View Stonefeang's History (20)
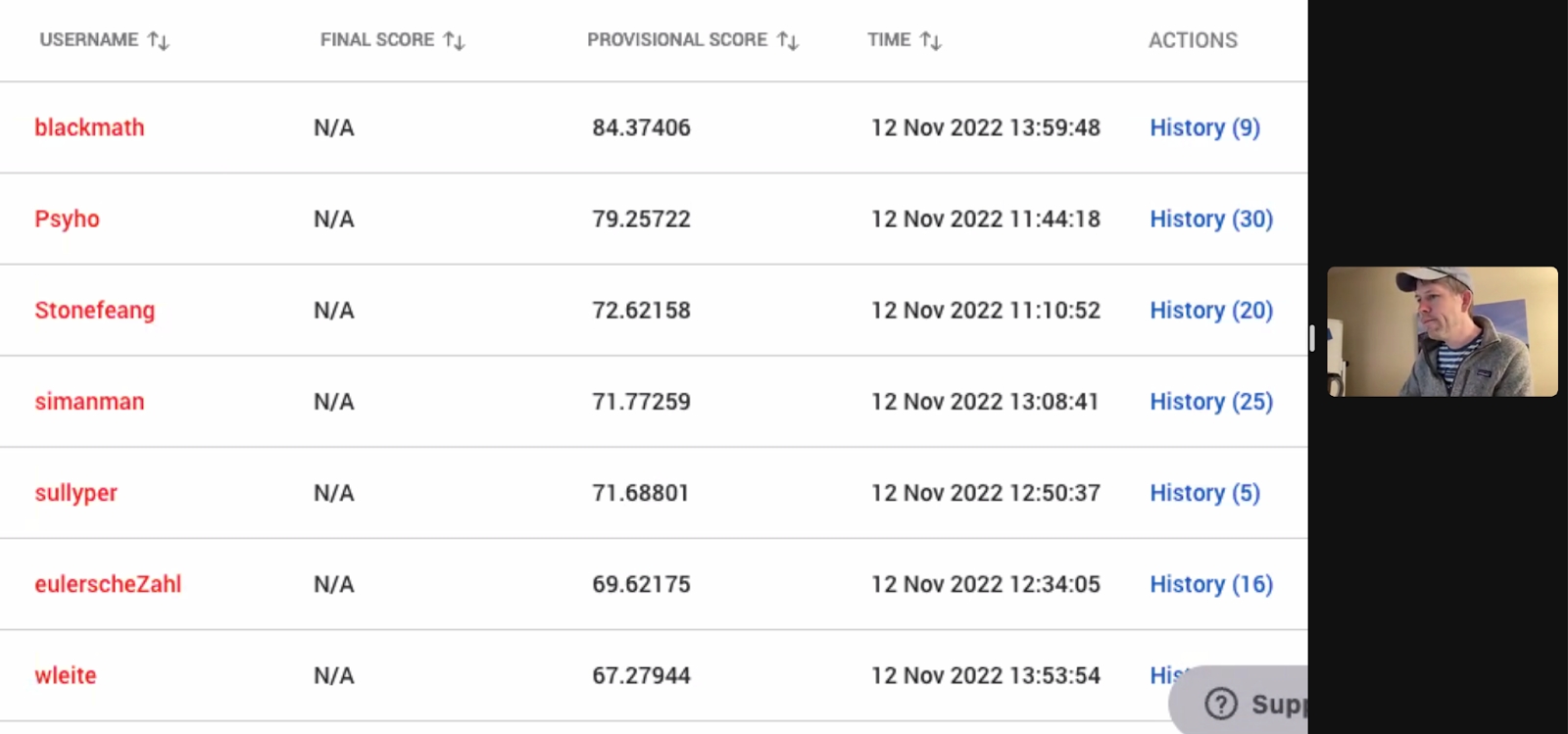Image resolution: width=1568 pixels, height=734 pixels. (1211, 311)
